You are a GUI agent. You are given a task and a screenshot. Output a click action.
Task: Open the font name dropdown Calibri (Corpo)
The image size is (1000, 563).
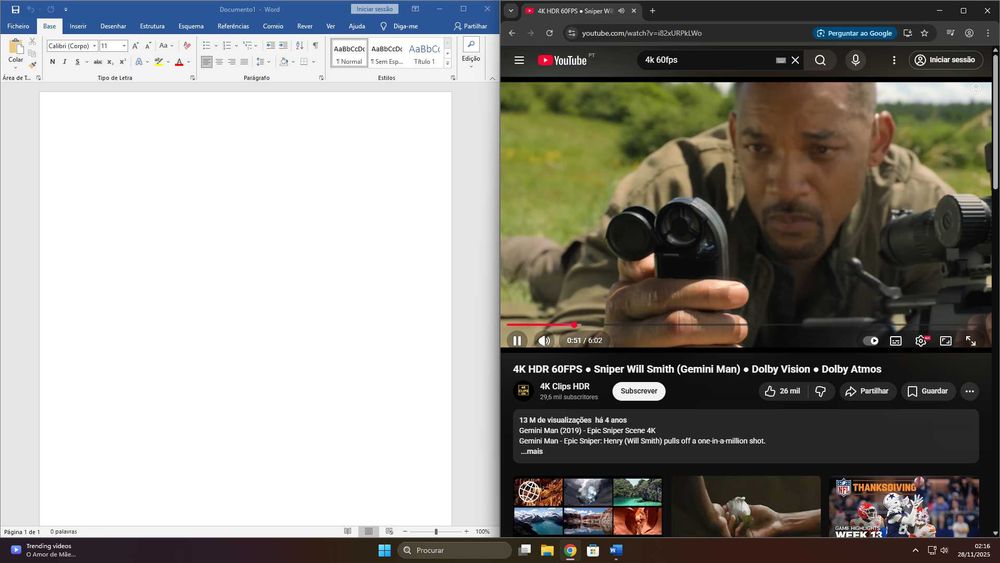pyautogui.click(x=94, y=46)
